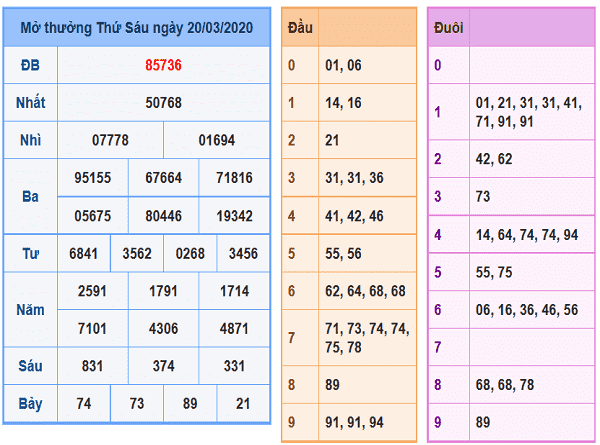Select '14, 16' in the Đầu table
The image size is (600, 445).
tap(343, 103)
